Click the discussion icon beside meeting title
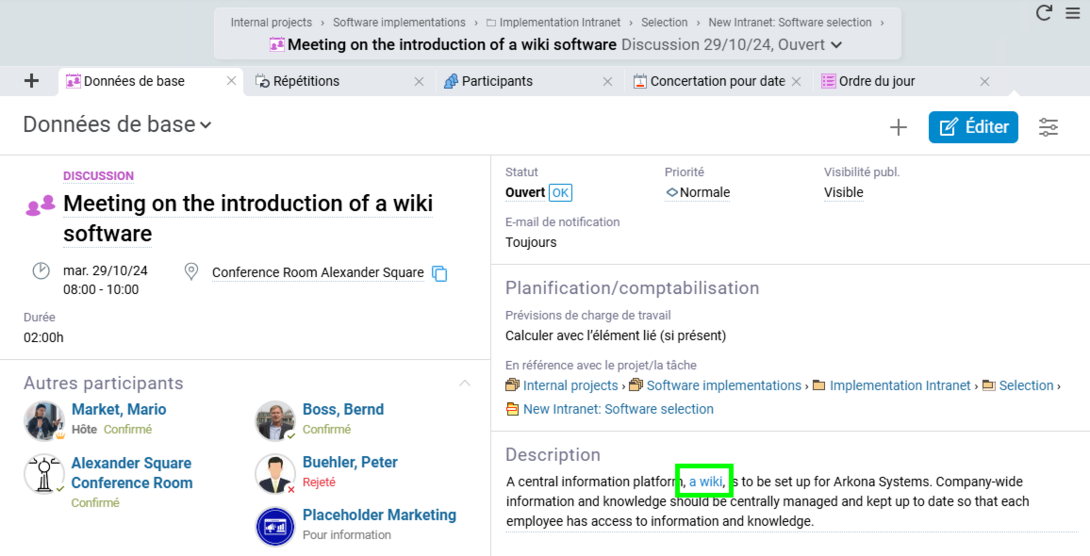 click(x=40, y=205)
